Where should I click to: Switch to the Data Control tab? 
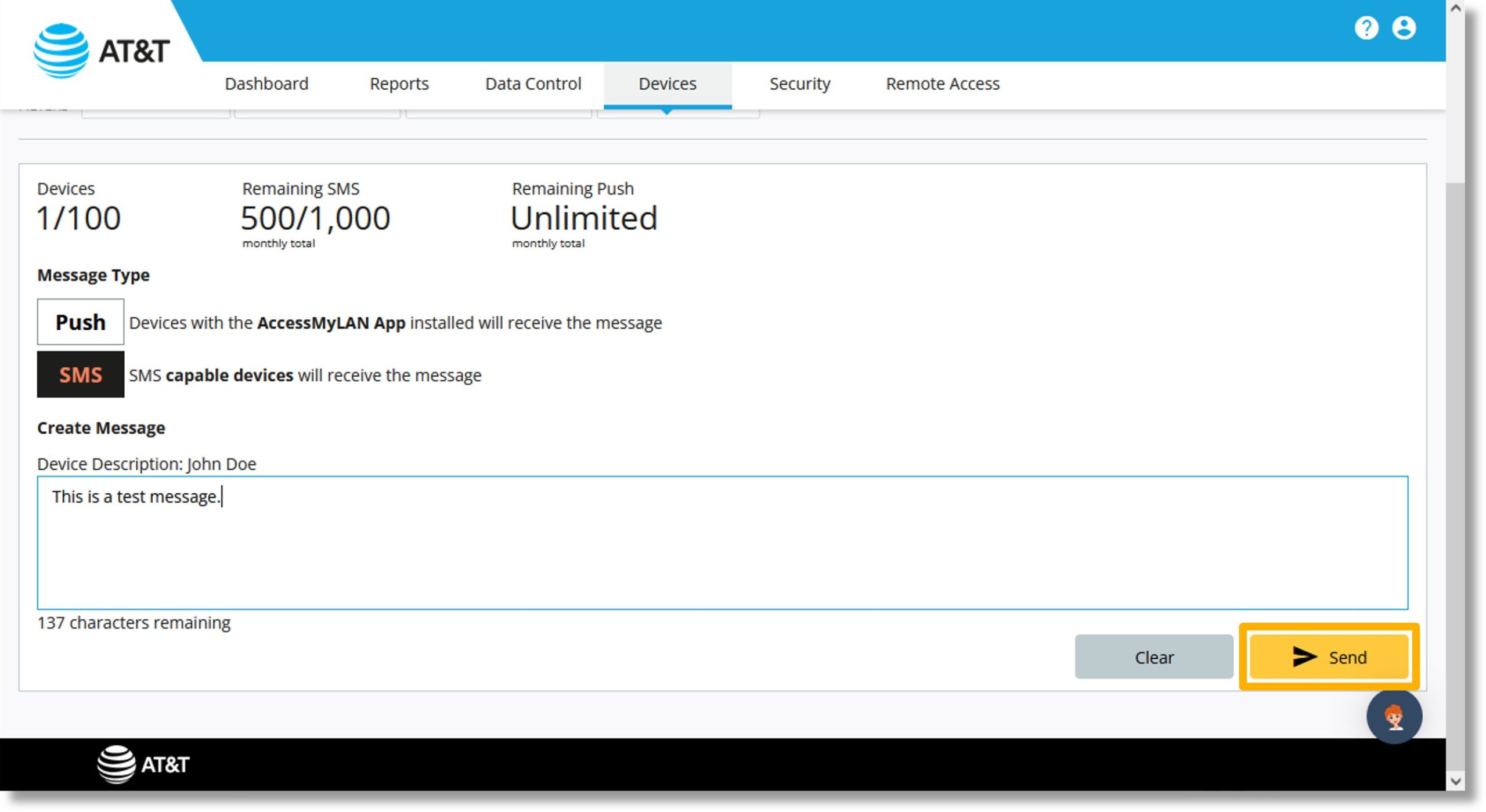pos(533,84)
